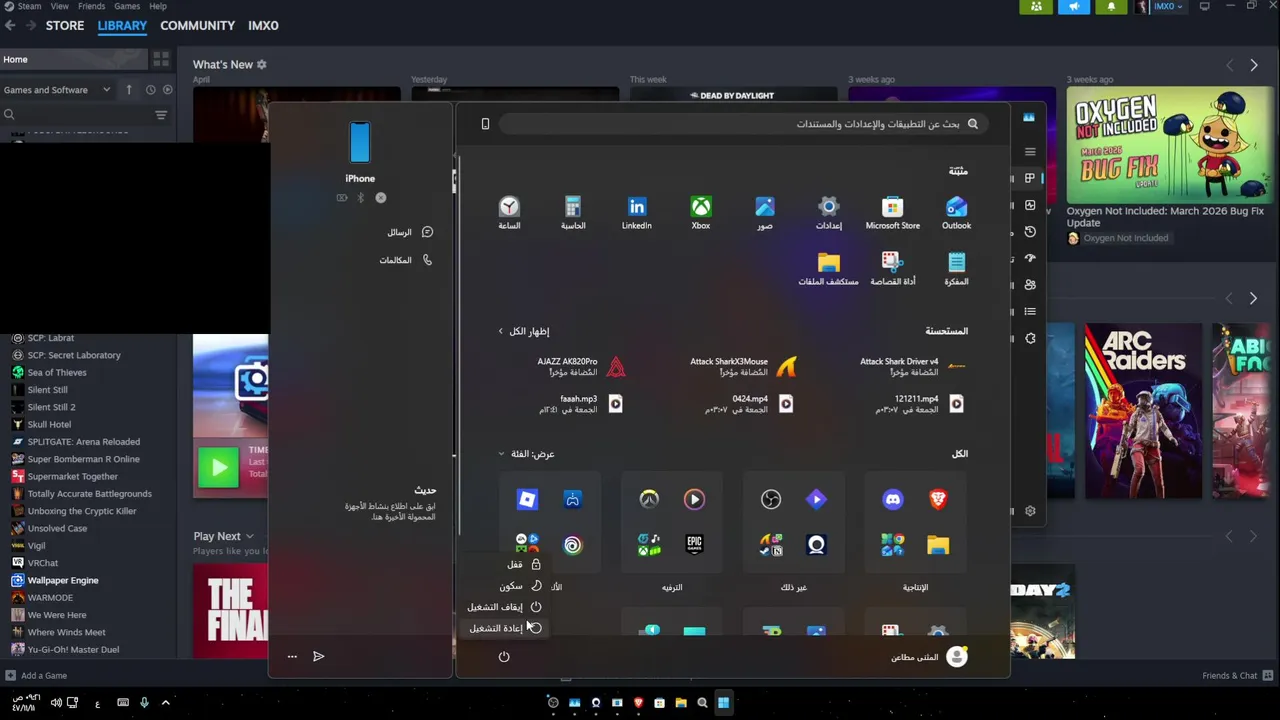Click the Windows Start button on taskbar
Viewport: 1280px width, 720px height.
tap(723, 703)
